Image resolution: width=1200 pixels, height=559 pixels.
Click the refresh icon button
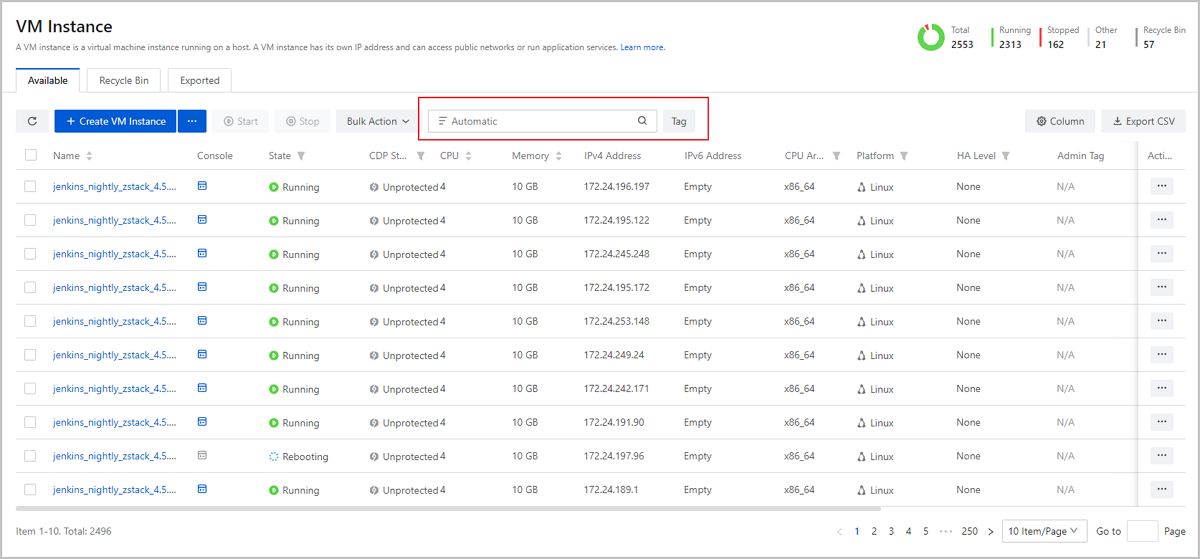(x=32, y=121)
